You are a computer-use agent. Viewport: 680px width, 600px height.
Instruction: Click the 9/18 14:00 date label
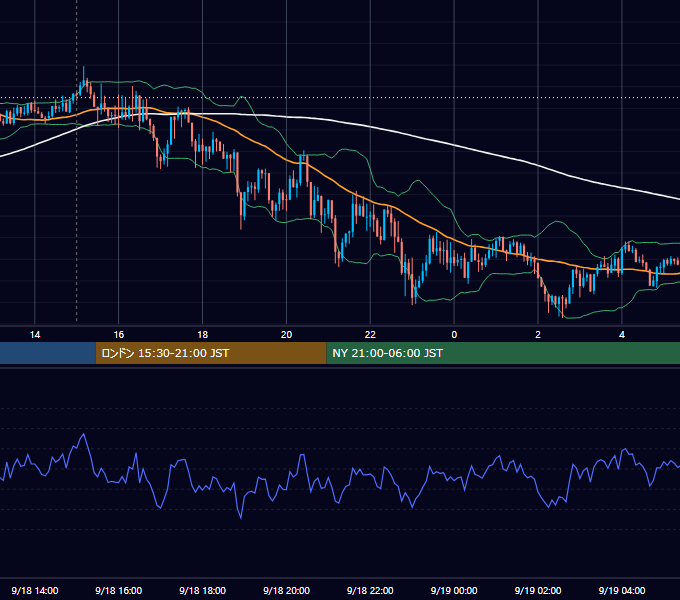tap(35, 590)
